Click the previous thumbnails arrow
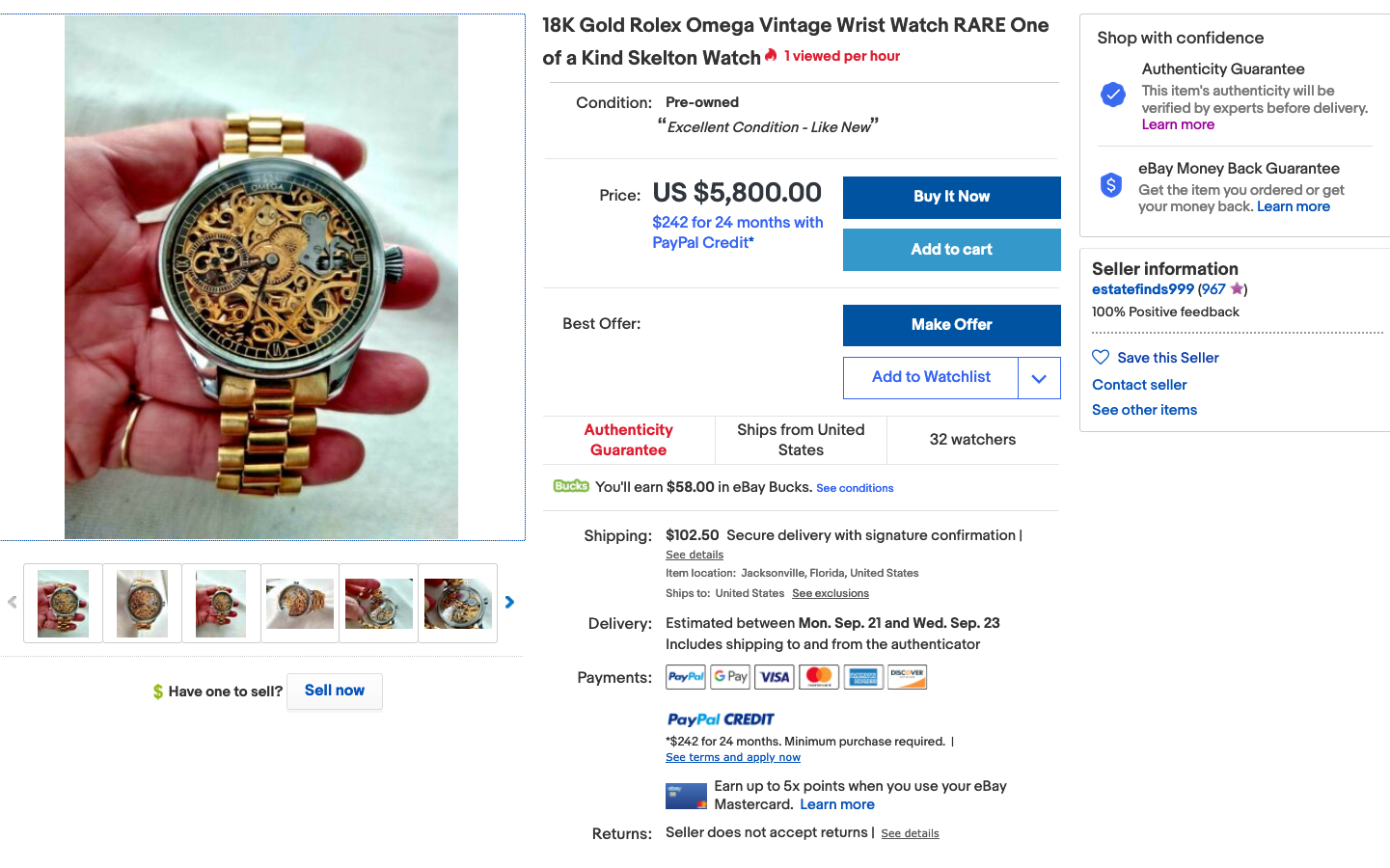Screen dimensions: 1390x868 [x=13, y=603]
